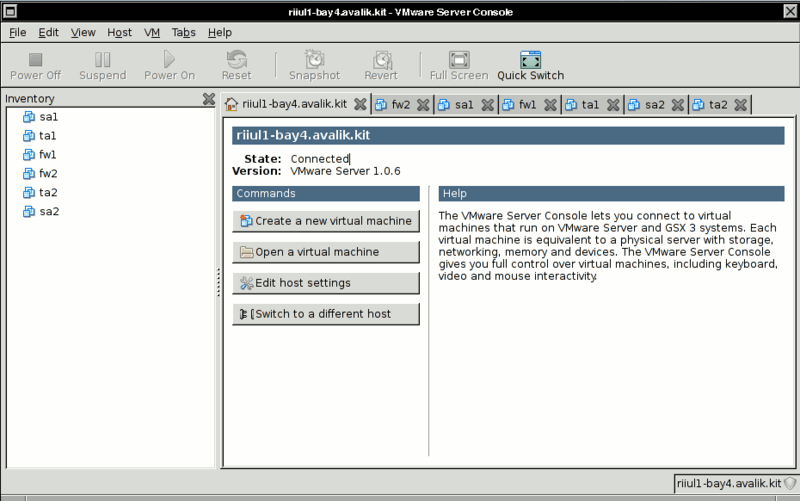Close the fw1 tab
The width and height of the screenshot is (800, 501).
550,105
